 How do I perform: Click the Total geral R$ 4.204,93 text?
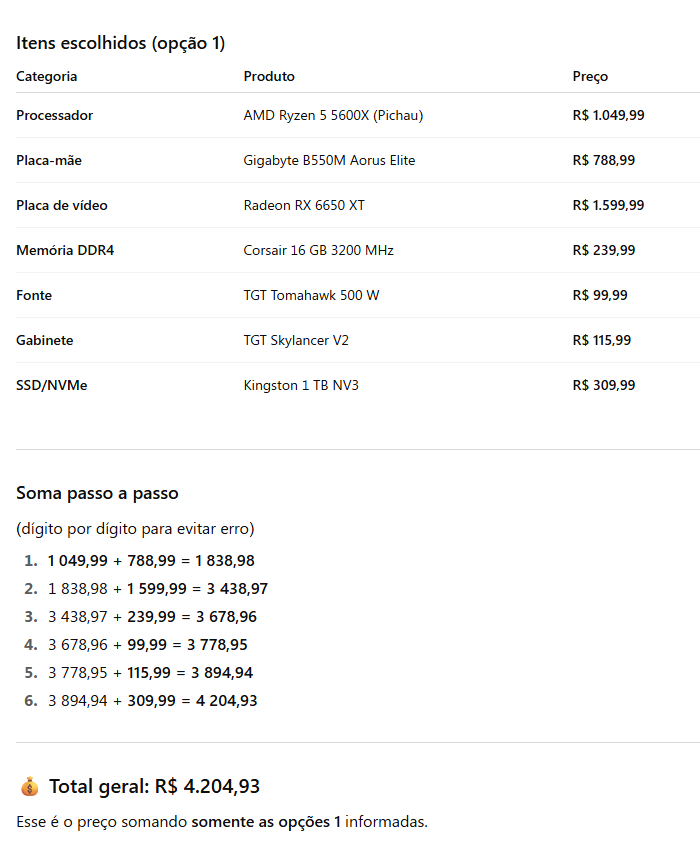(x=154, y=787)
